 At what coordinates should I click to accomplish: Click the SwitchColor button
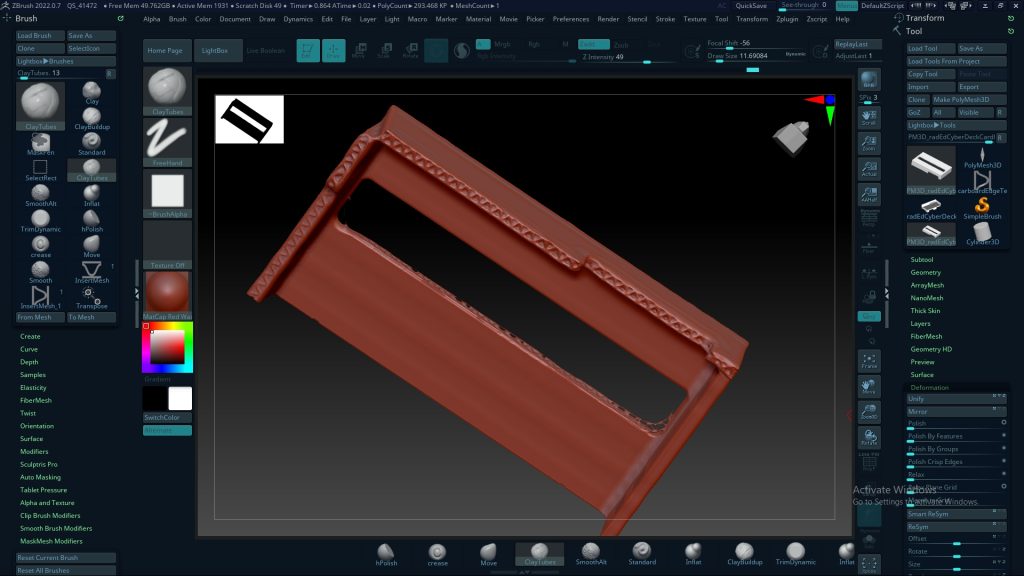167,417
